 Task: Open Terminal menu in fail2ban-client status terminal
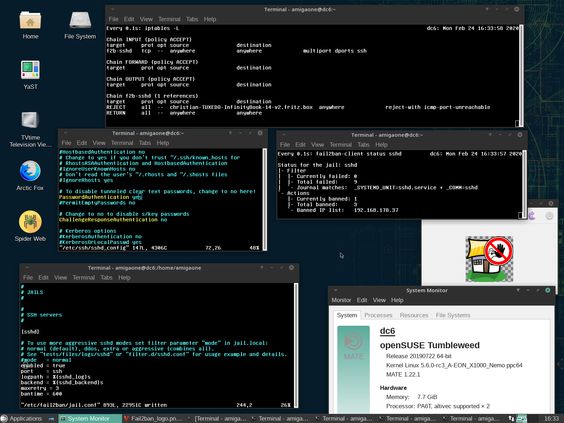pos(341,145)
